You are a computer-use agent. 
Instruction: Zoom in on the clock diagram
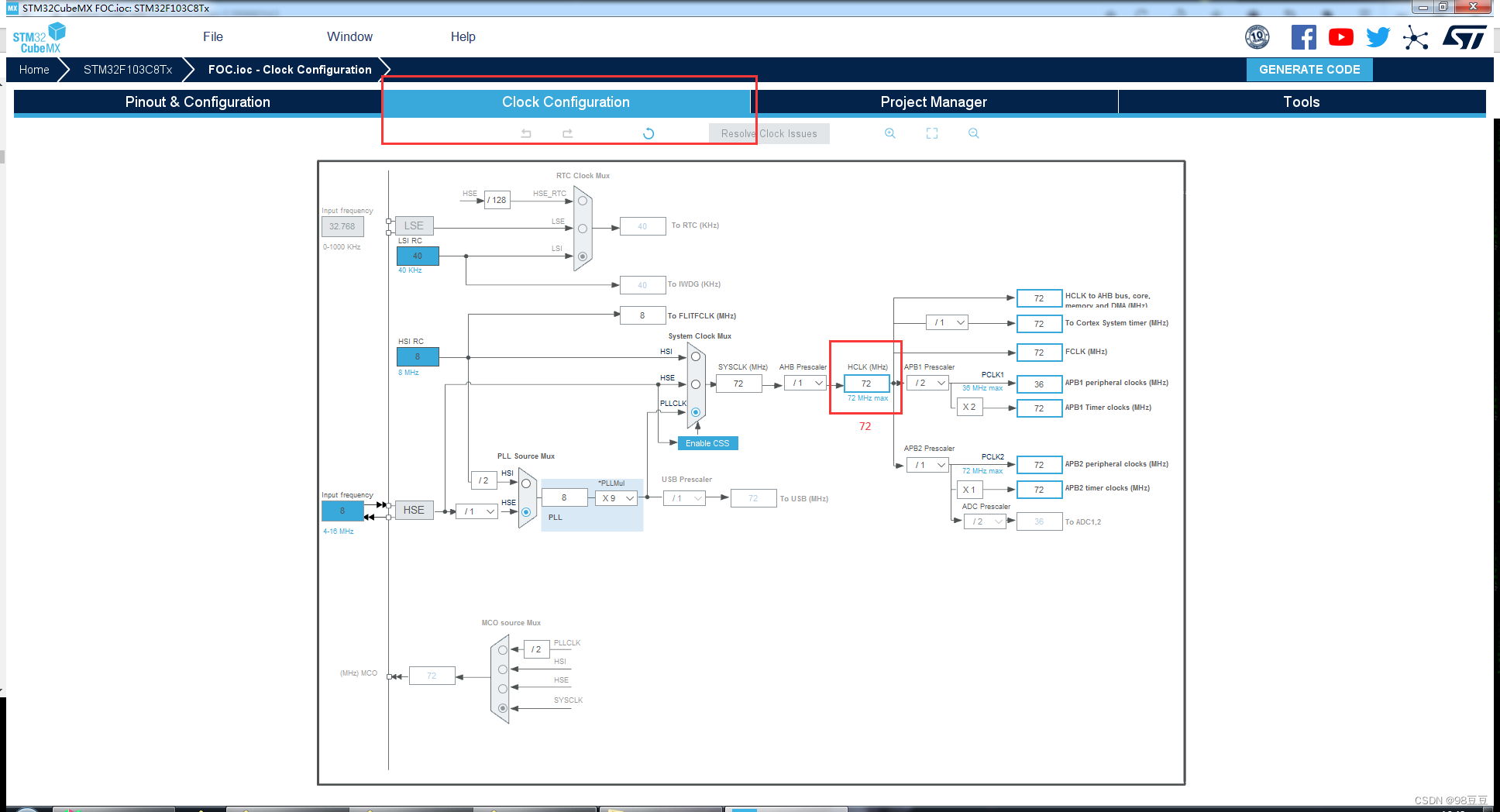[x=890, y=133]
